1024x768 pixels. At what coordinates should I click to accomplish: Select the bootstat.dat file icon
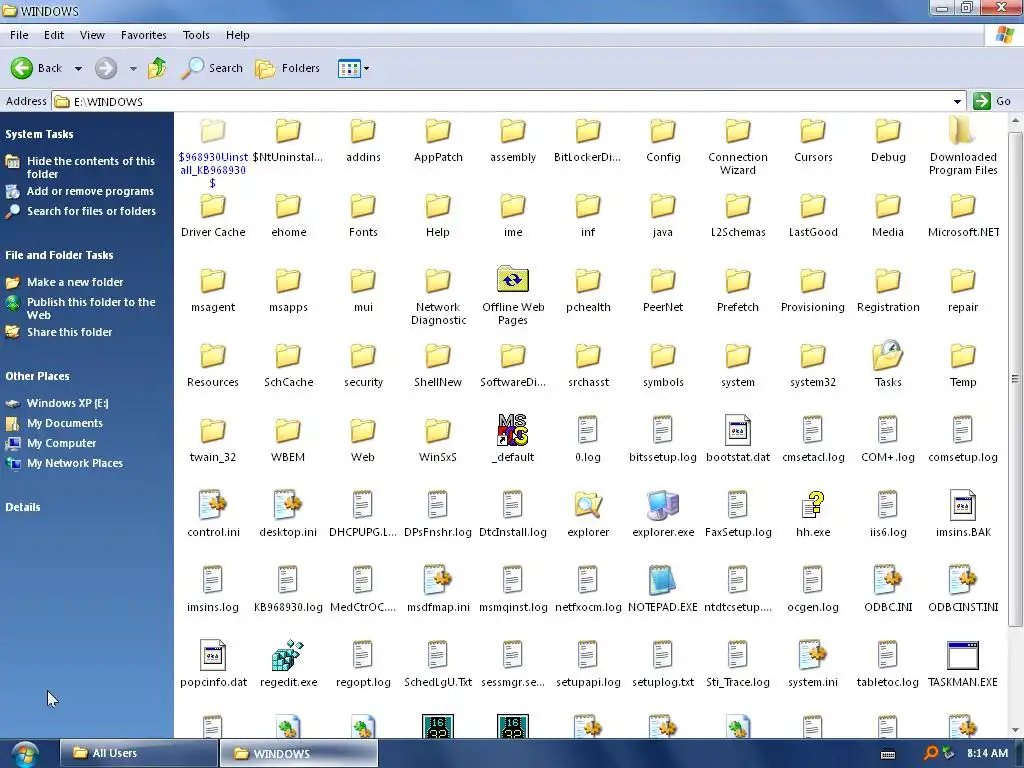738,430
